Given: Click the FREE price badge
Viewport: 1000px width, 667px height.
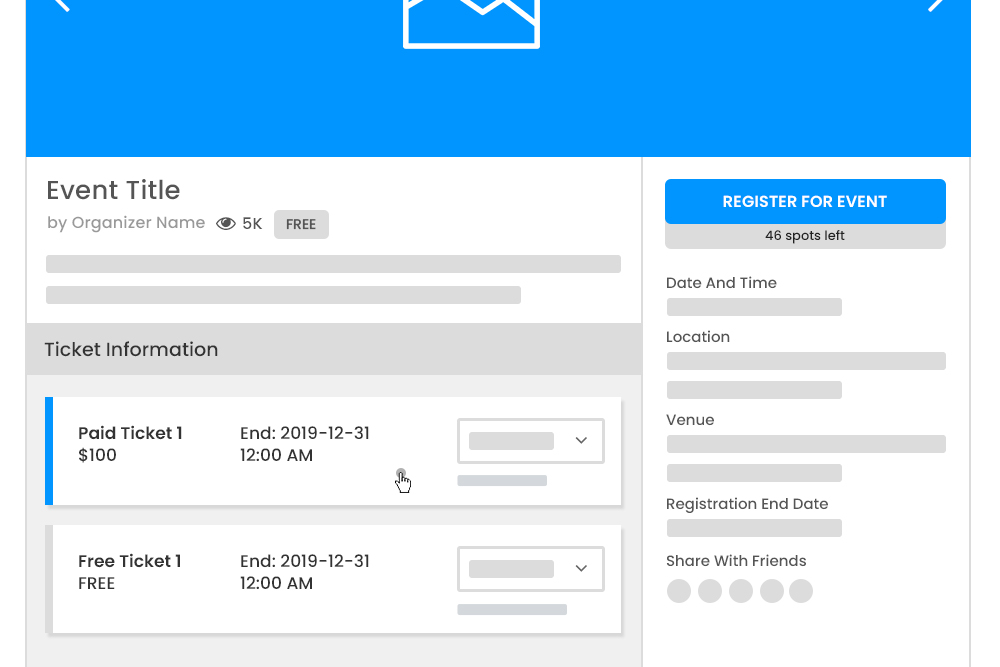Looking at the screenshot, I should (301, 224).
